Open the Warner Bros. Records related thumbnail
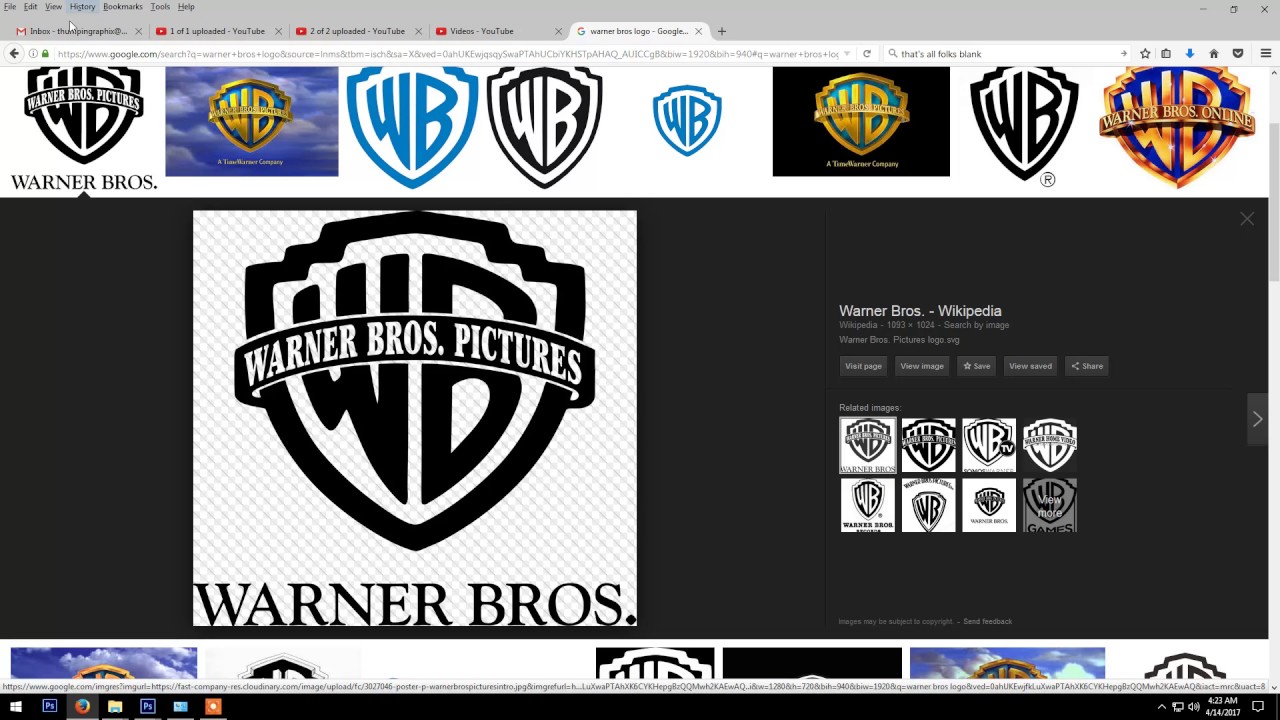The height and width of the screenshot is (720, 1280). 868,505
